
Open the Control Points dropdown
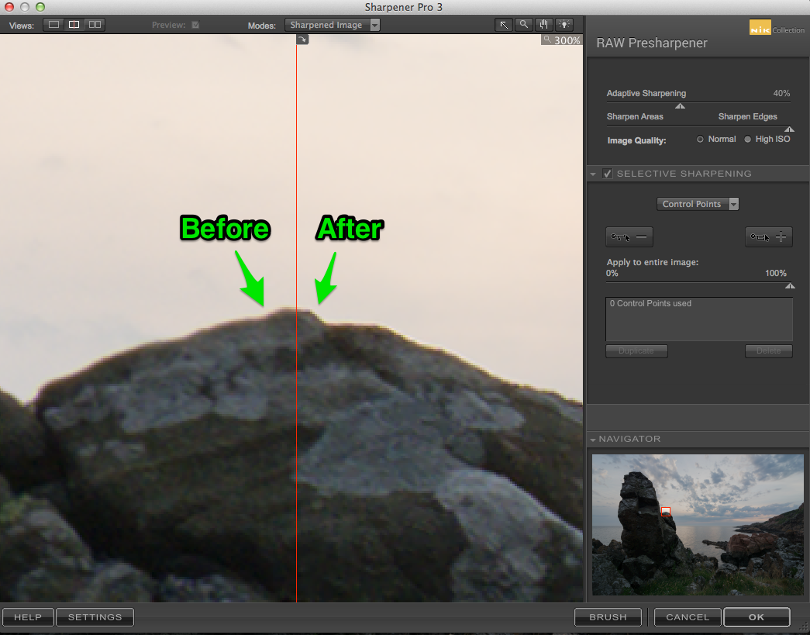tap(697, 204)
